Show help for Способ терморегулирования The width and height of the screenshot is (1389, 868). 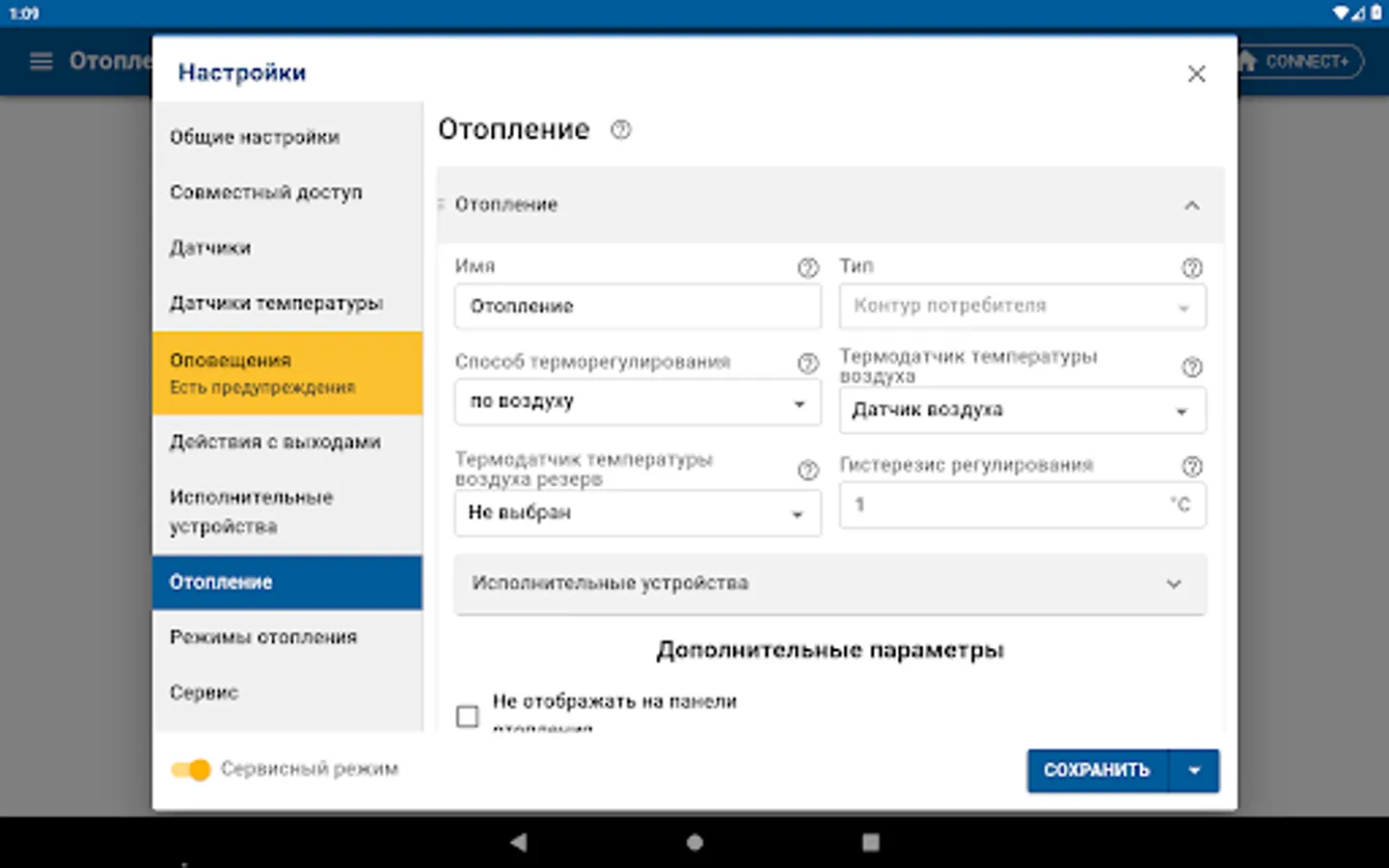pos(807,363)
